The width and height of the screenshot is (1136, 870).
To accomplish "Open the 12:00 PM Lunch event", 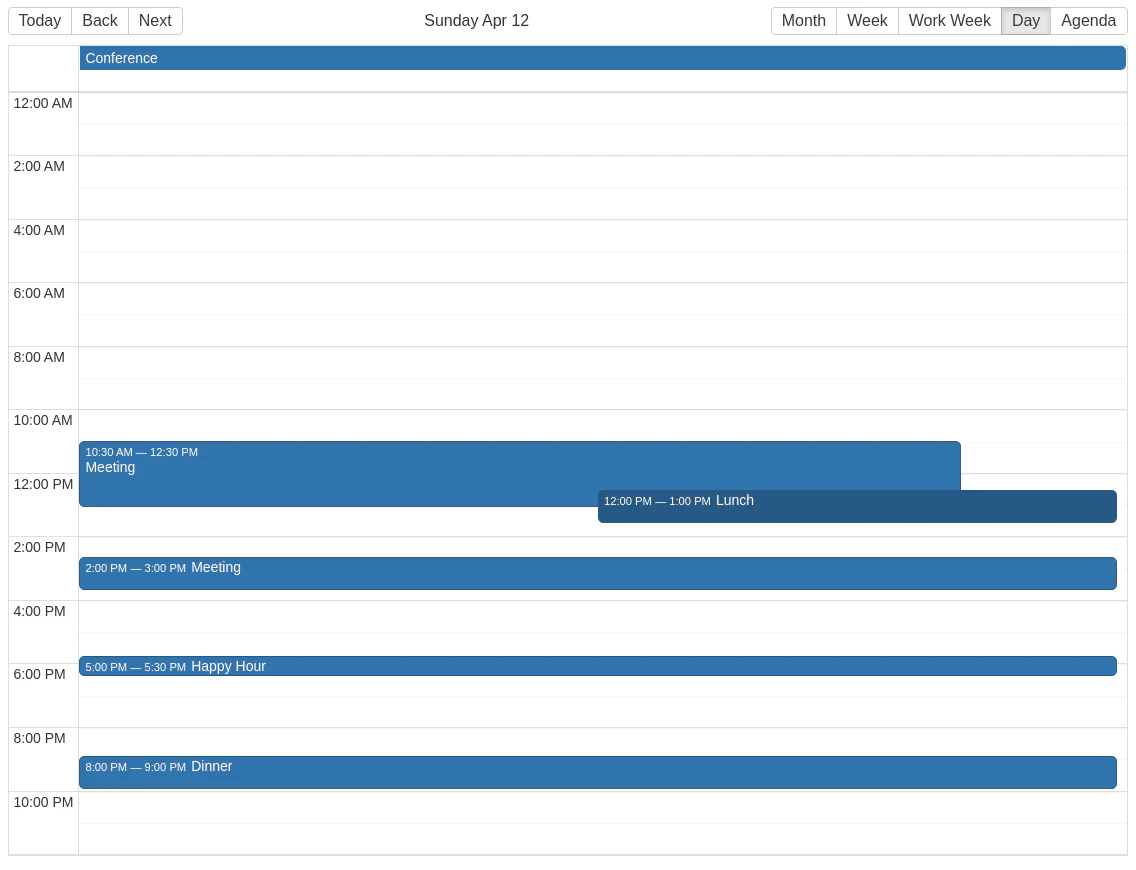I will point(857,506).
